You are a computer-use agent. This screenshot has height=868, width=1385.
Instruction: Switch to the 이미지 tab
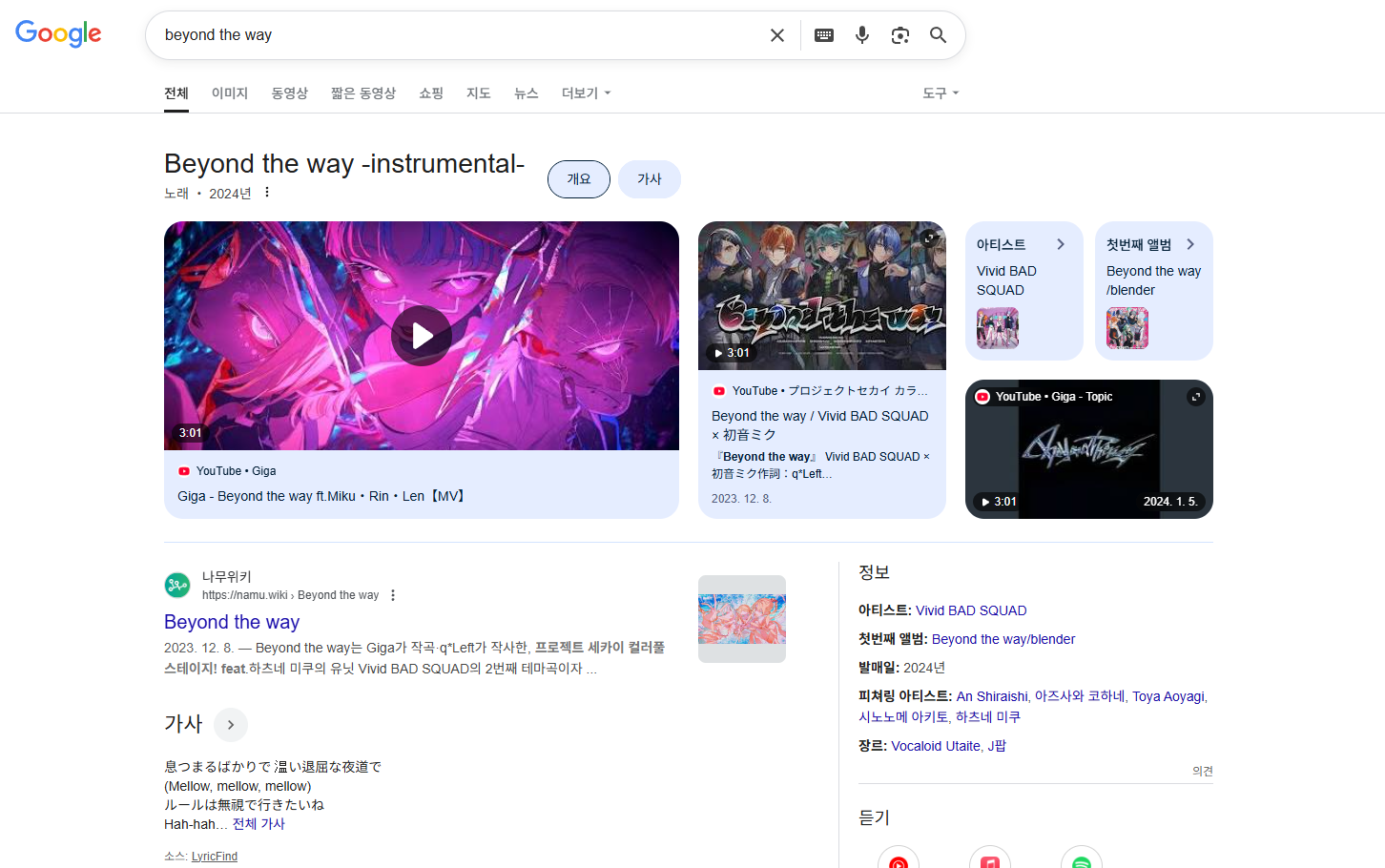tap(230, 93)
